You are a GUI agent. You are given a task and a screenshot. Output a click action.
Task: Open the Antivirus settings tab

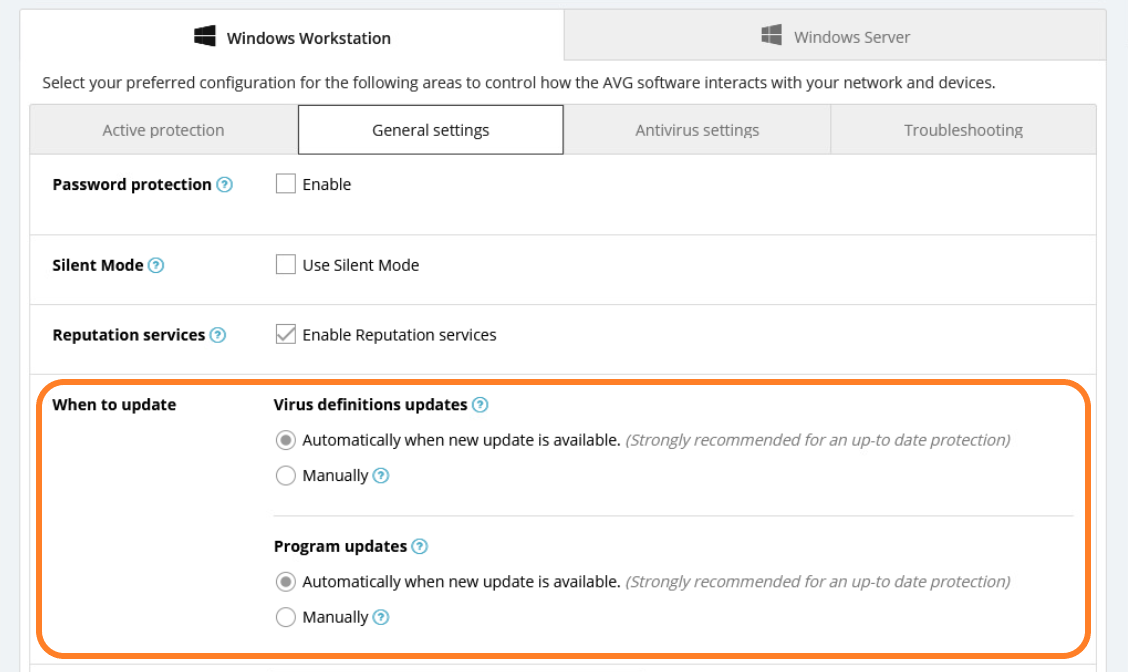(697, 130)
